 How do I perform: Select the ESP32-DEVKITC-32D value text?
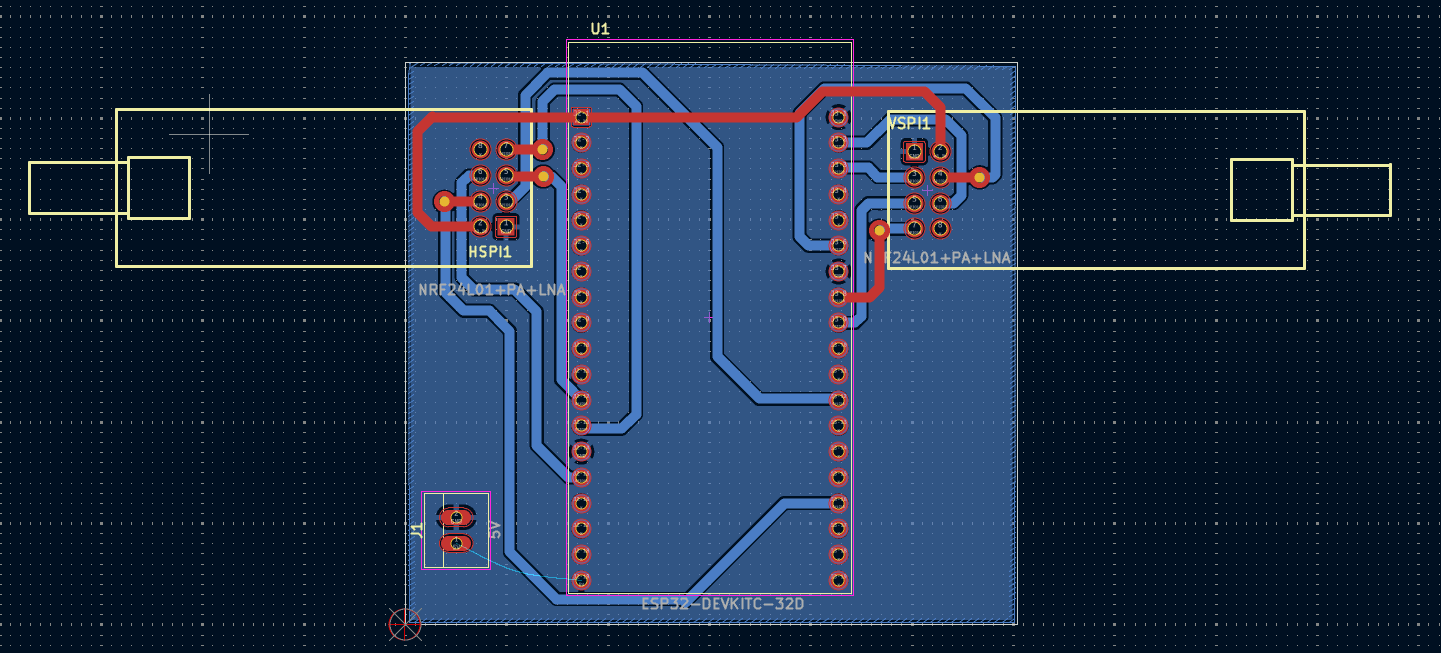point(722,604)
